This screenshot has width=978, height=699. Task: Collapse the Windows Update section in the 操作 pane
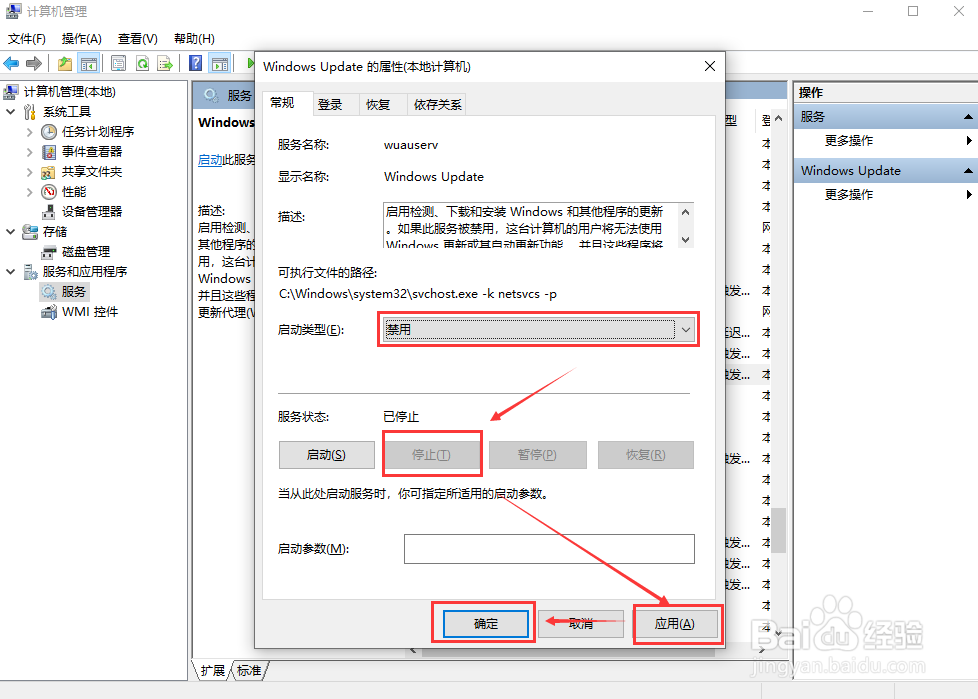coord(967,171)
